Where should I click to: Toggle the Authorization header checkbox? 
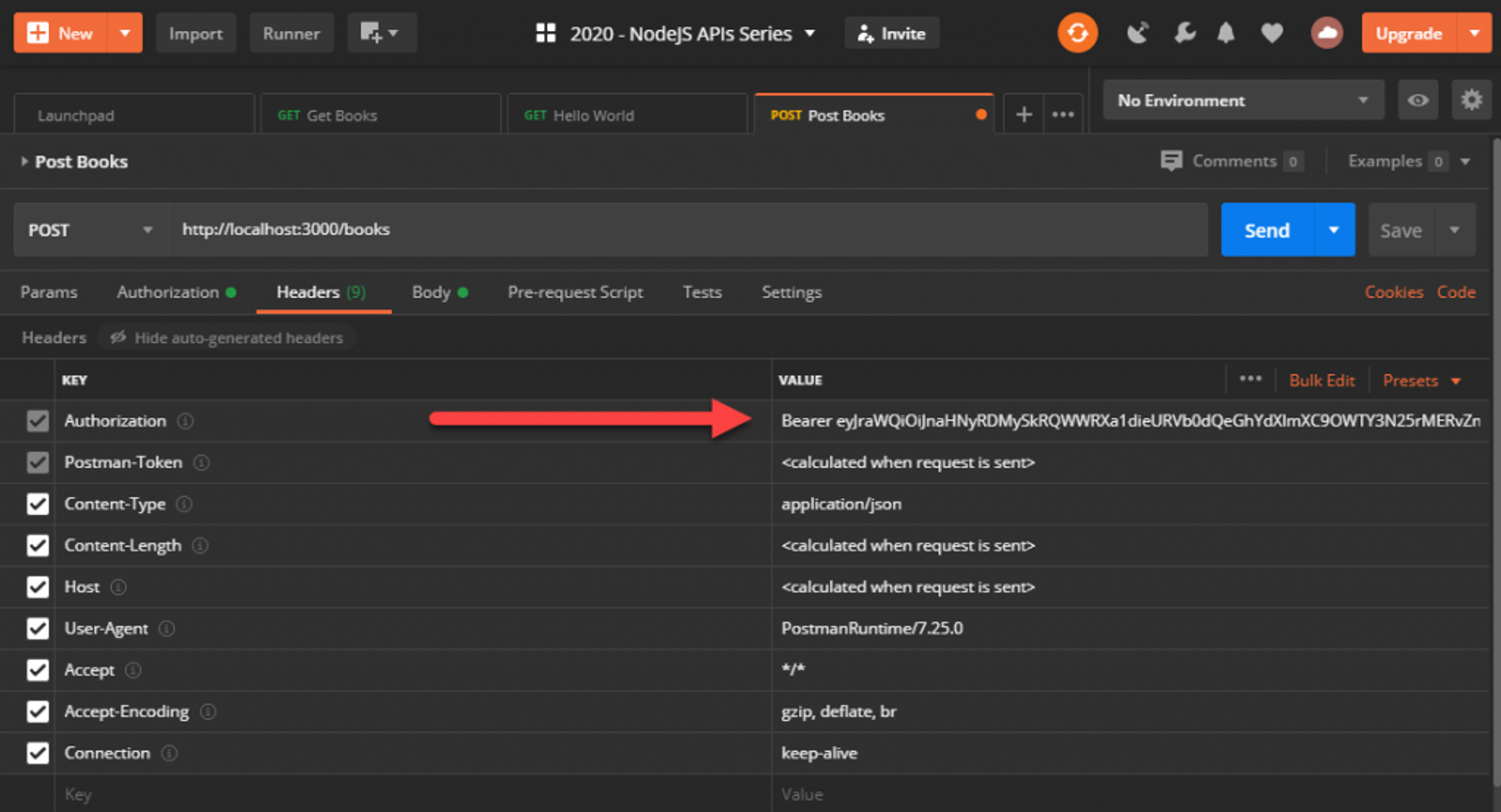pyautogui.click(x=38, y=421)
